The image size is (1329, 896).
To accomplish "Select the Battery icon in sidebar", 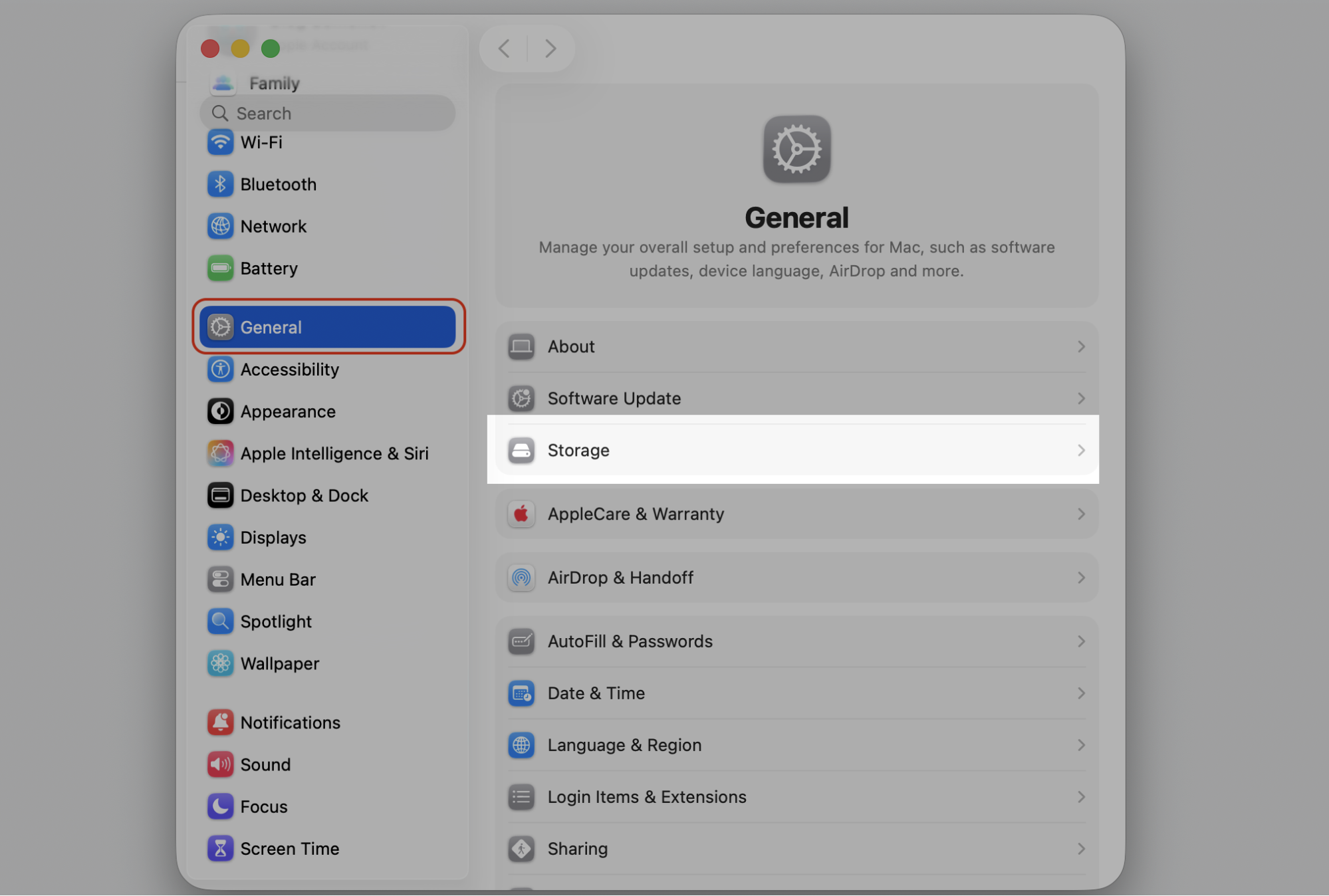I will (x=220, y=269).
